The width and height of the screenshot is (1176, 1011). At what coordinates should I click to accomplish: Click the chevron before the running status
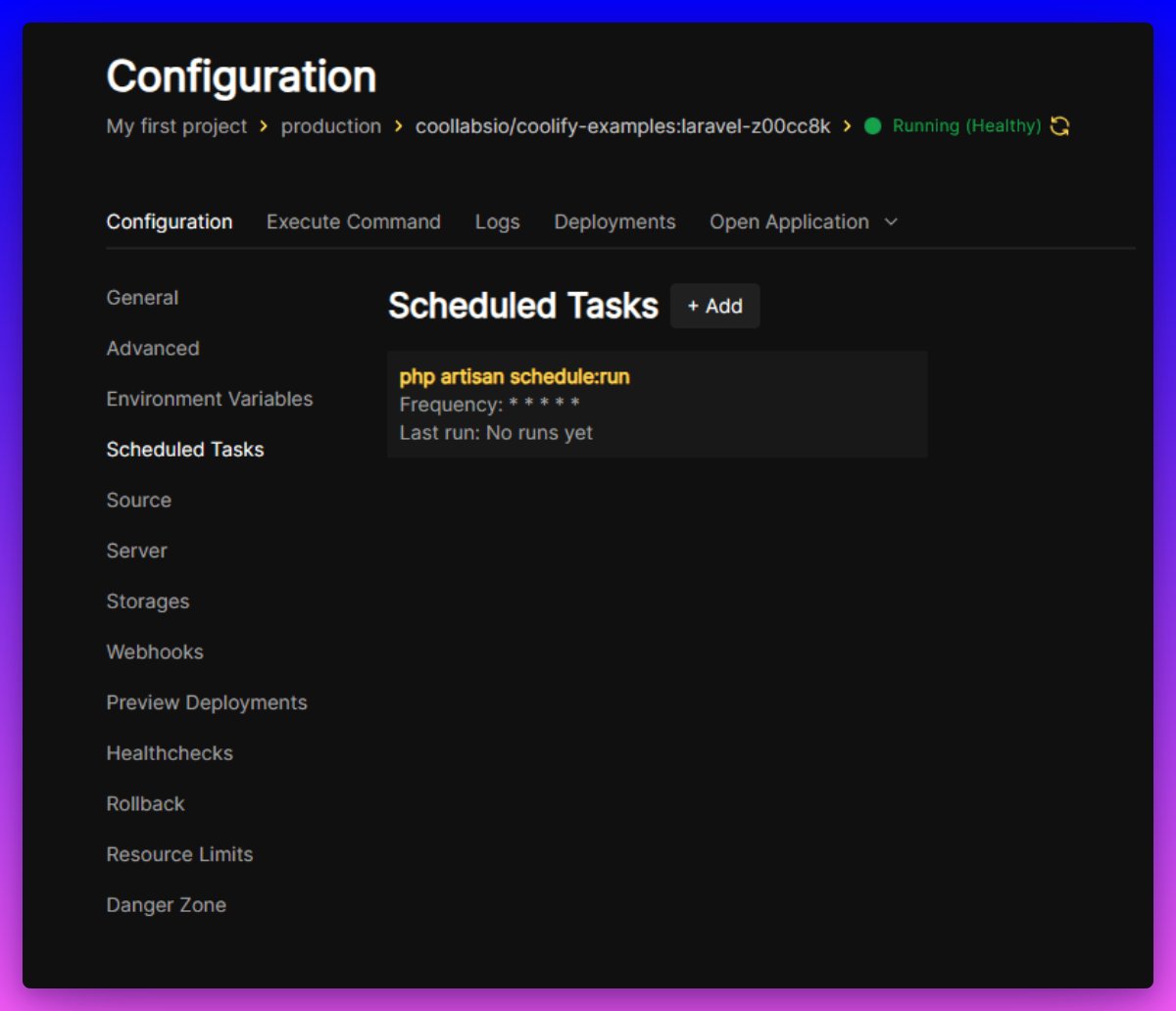[x=846, y=125]
